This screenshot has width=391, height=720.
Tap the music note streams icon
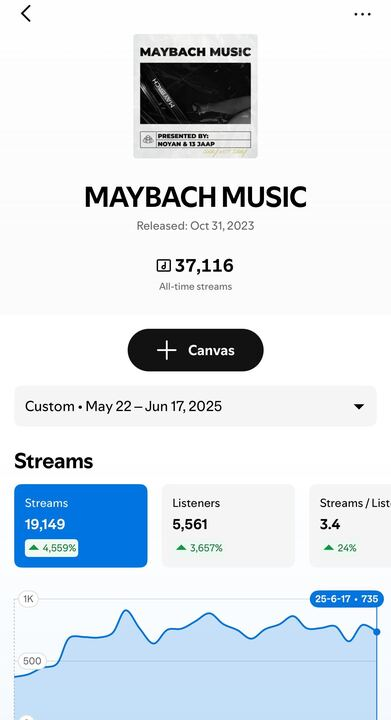tap(164, 265)
